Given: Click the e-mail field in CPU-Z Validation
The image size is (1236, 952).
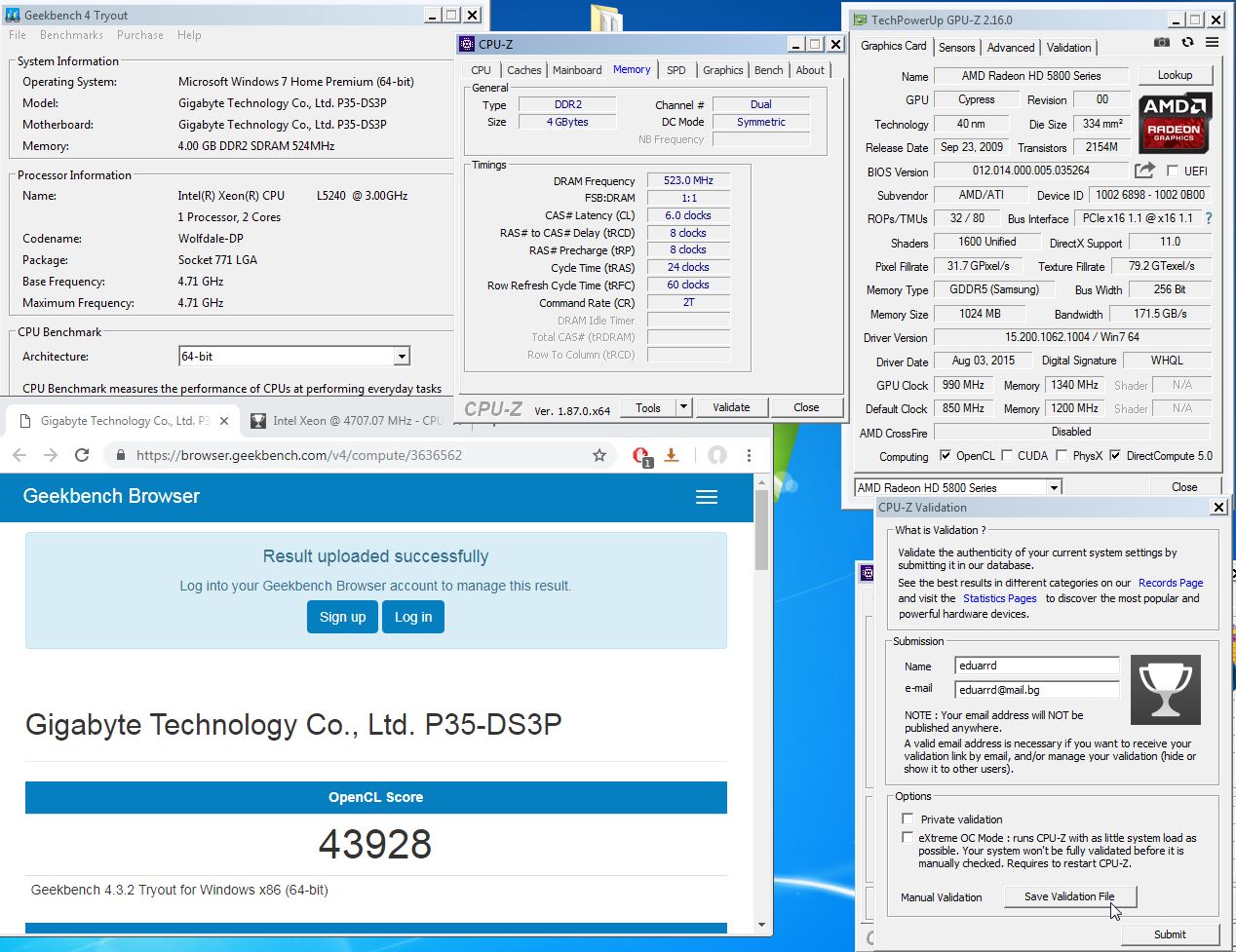Looking at the screenshot, I should pyautogui.click(x=1036, y=689).
